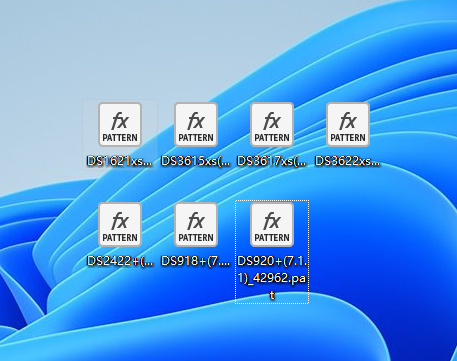
Task: Click the DS918+(7.... filename label
Action: (x=196, y=261)
